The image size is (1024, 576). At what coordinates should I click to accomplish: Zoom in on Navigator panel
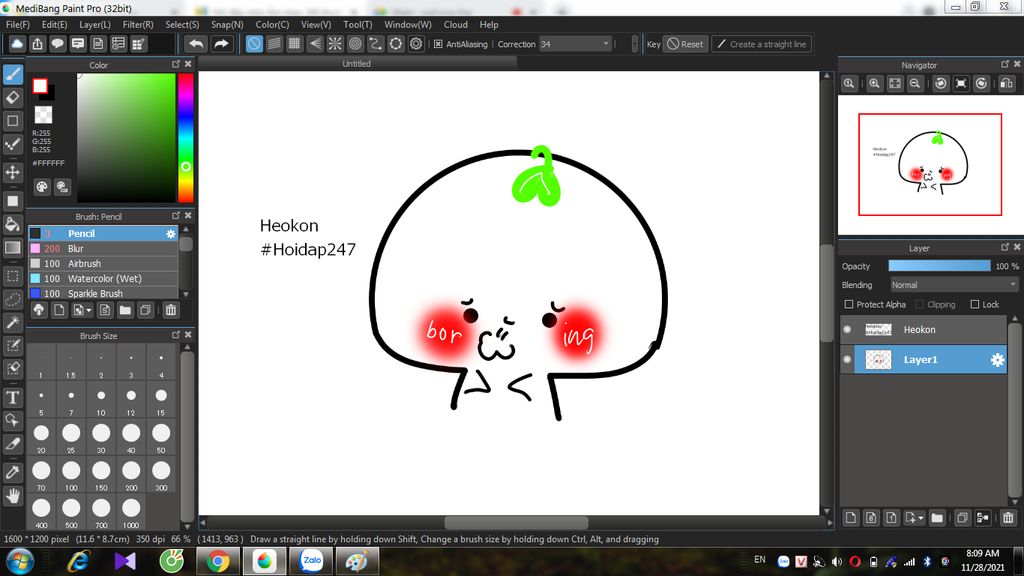click(874, 84)
